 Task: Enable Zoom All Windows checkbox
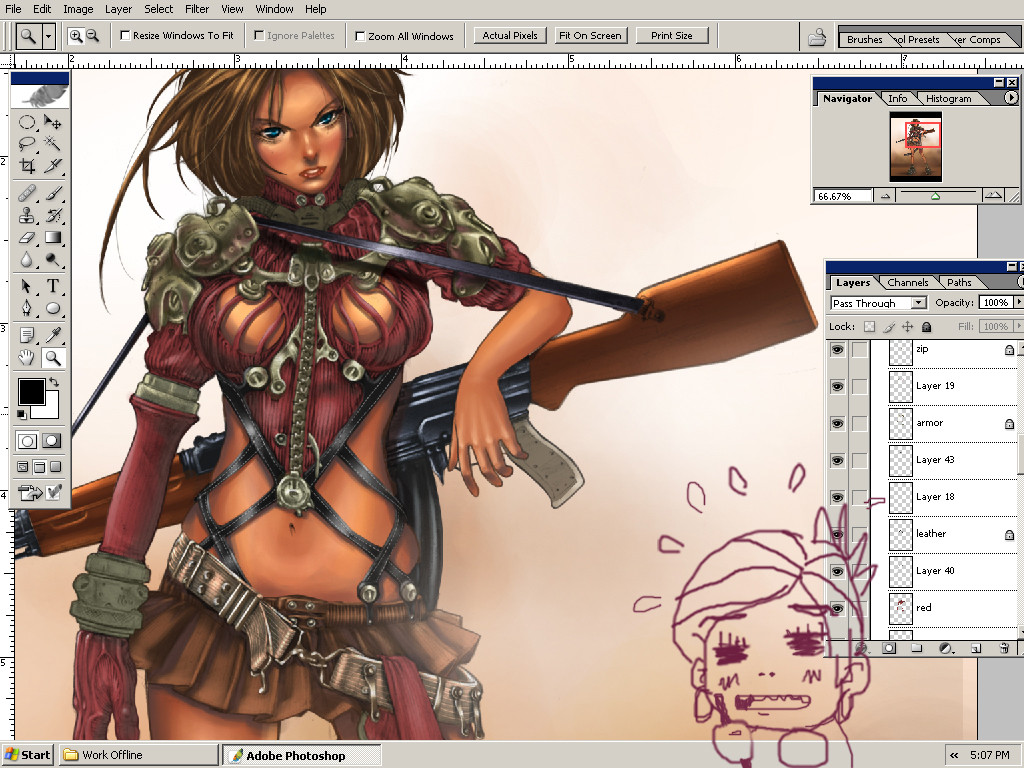pos(360,37)
